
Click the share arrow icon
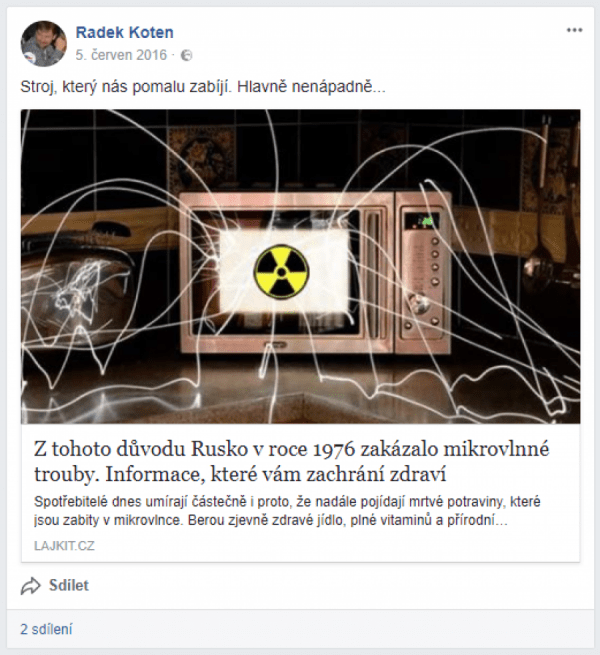[x=31, y=586]
